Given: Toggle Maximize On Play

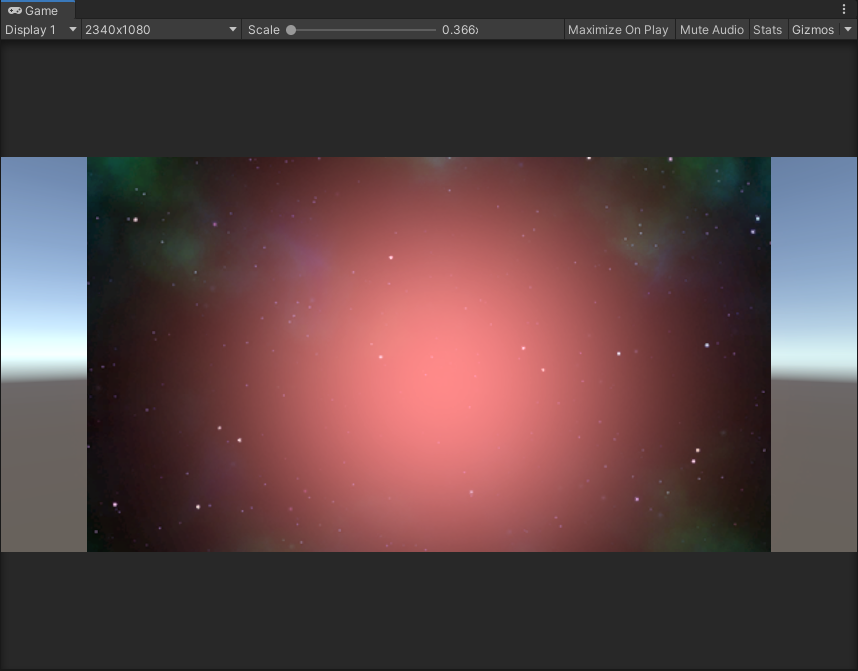Looking at the screenshot, I should (618, 30).
